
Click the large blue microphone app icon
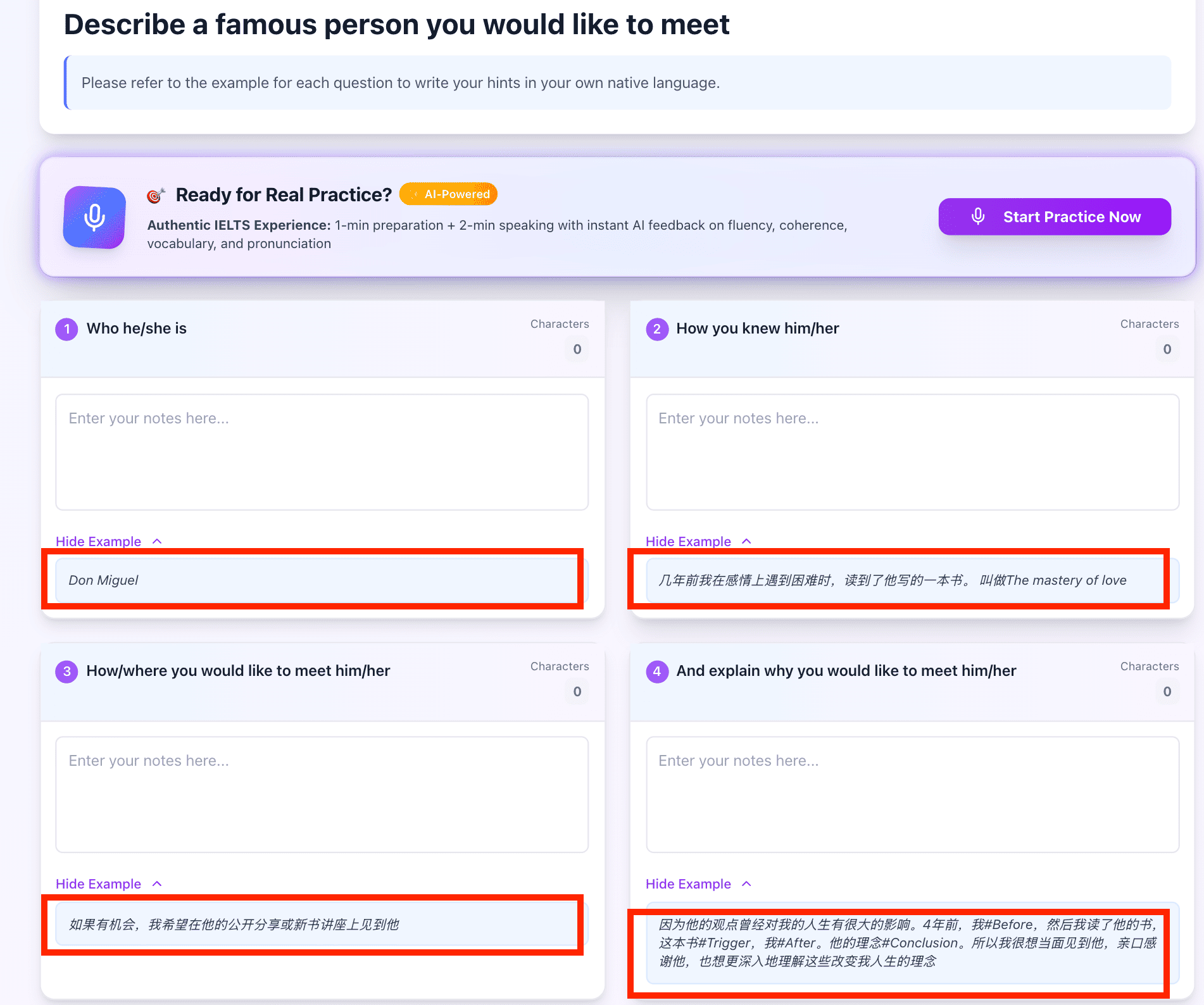tap(94, 217)
